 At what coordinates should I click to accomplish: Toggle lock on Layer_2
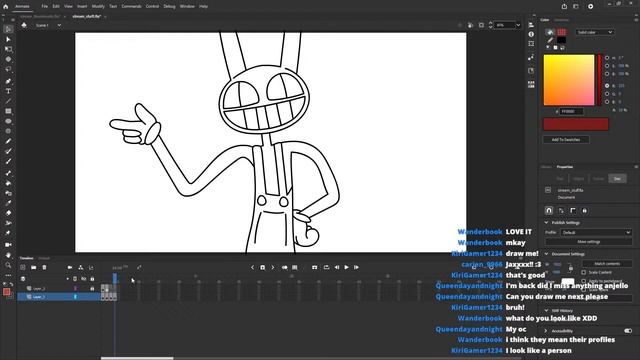[x=92, y=288]
